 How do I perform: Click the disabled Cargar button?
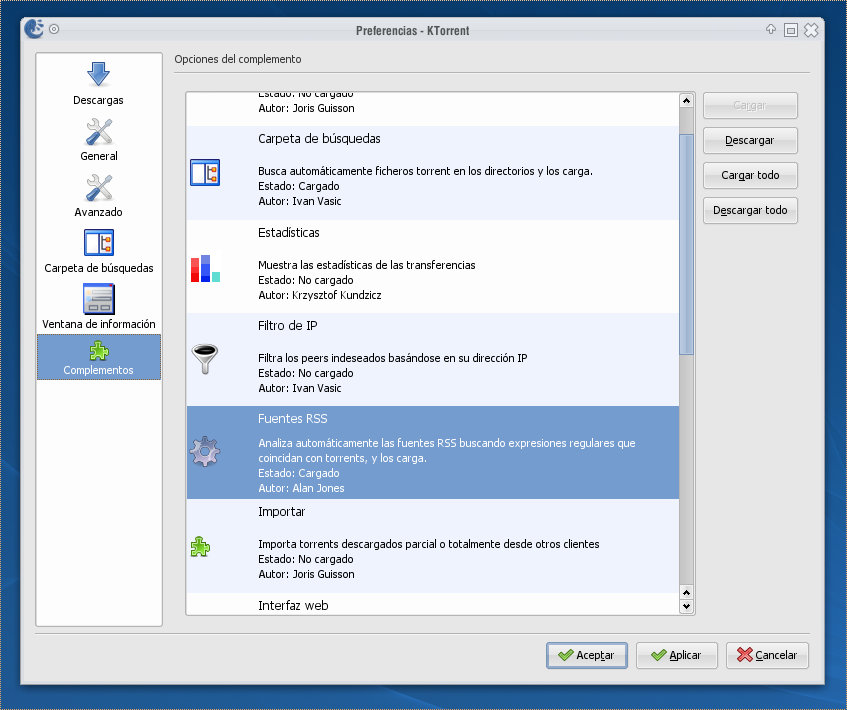[750, 105]
